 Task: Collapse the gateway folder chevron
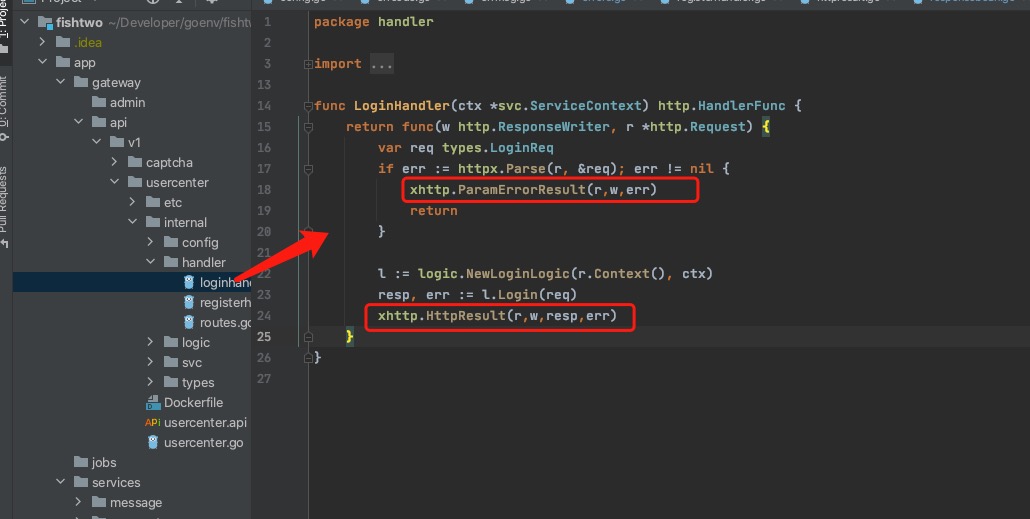click(x=60, y=82)
